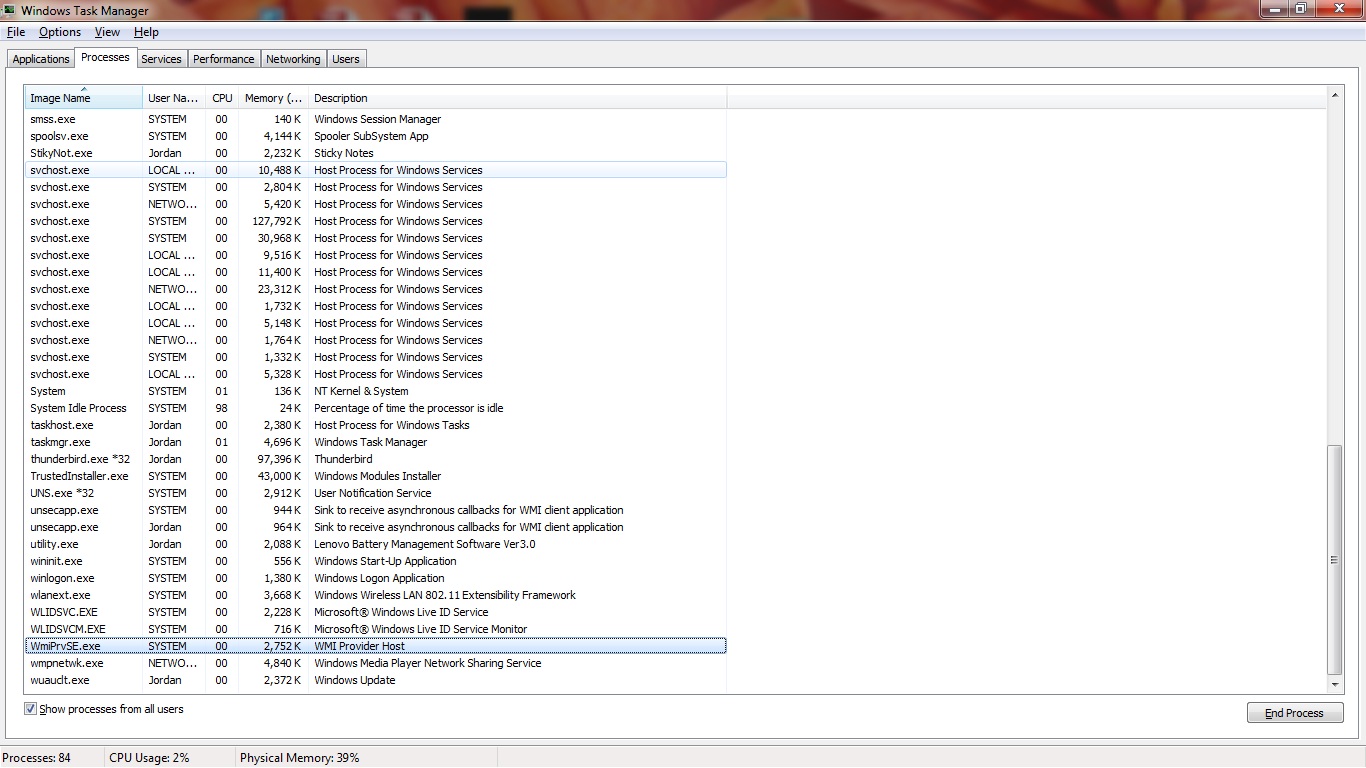Select the System process row
1366x768 pixels.
376,391
